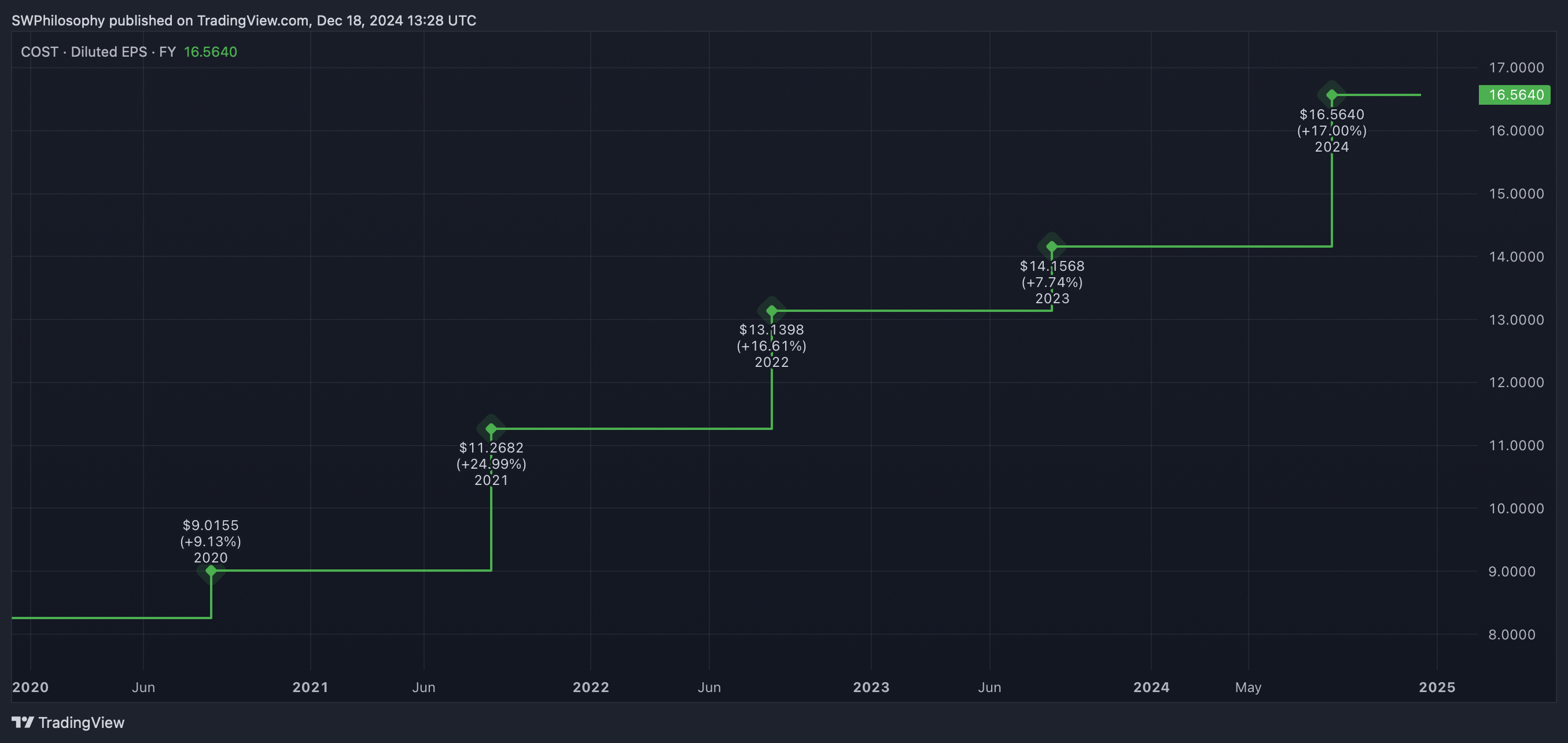Screen dimensions: 1568x743
Task: Click the $14.1568 (+7.74%) data label
Action: (x=1052, y=274)
